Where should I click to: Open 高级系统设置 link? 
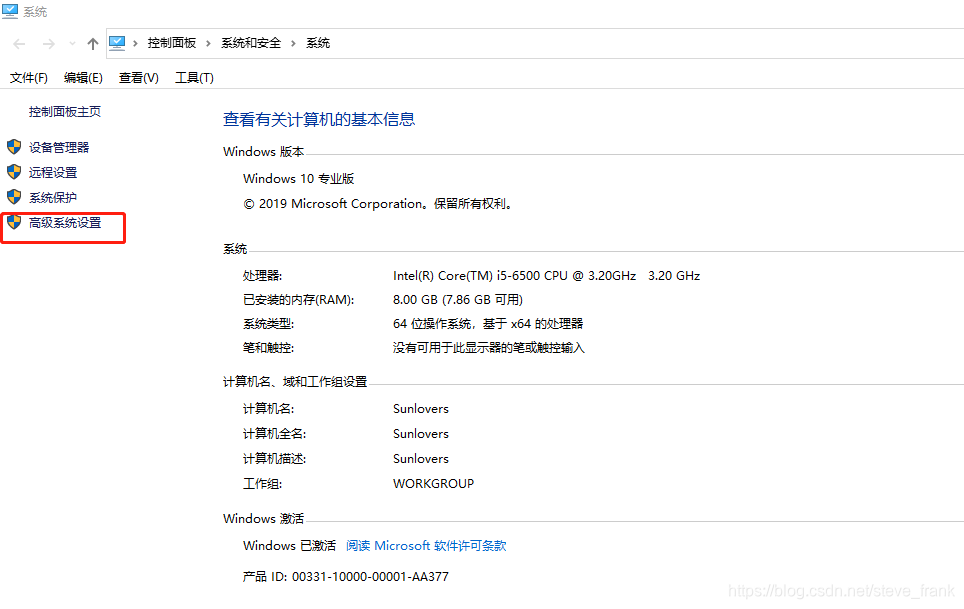coord(65,222)
